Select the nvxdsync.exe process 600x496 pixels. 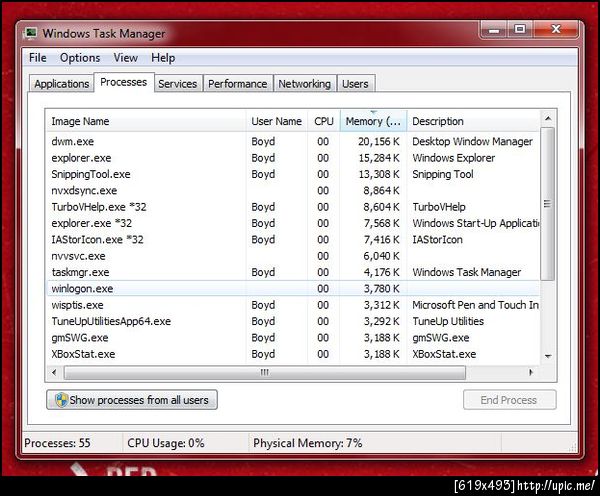click(293, 191)
